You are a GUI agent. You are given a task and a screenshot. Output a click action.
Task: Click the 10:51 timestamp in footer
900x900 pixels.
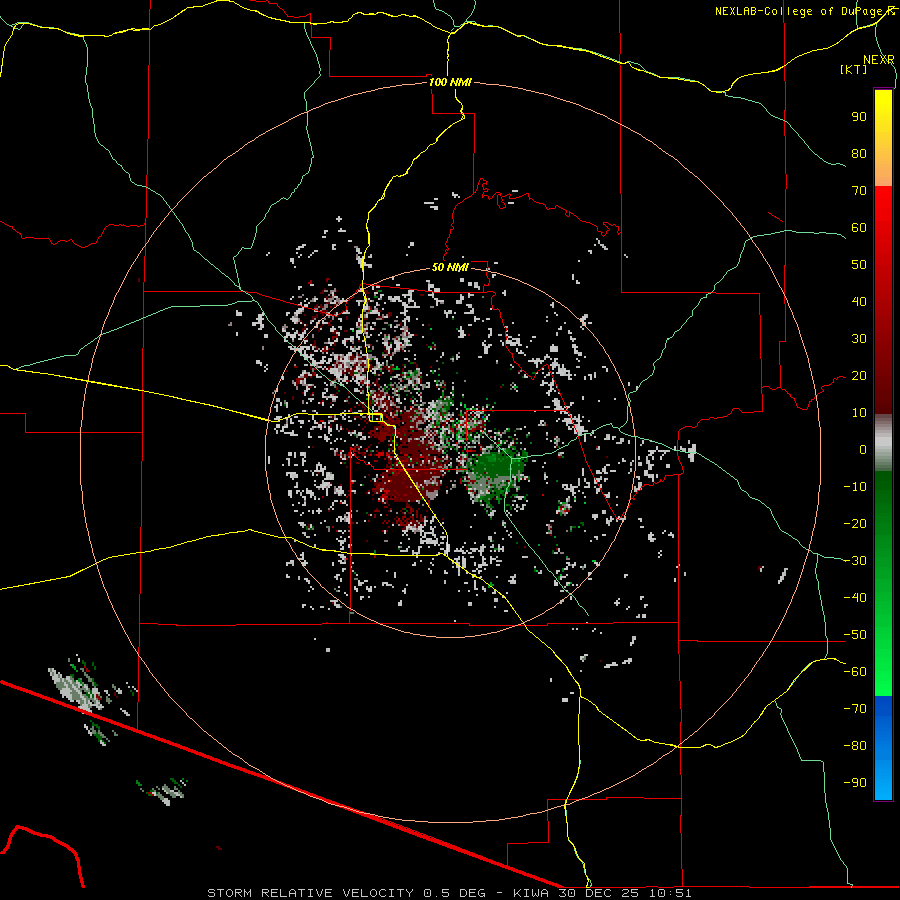(671, 893)
